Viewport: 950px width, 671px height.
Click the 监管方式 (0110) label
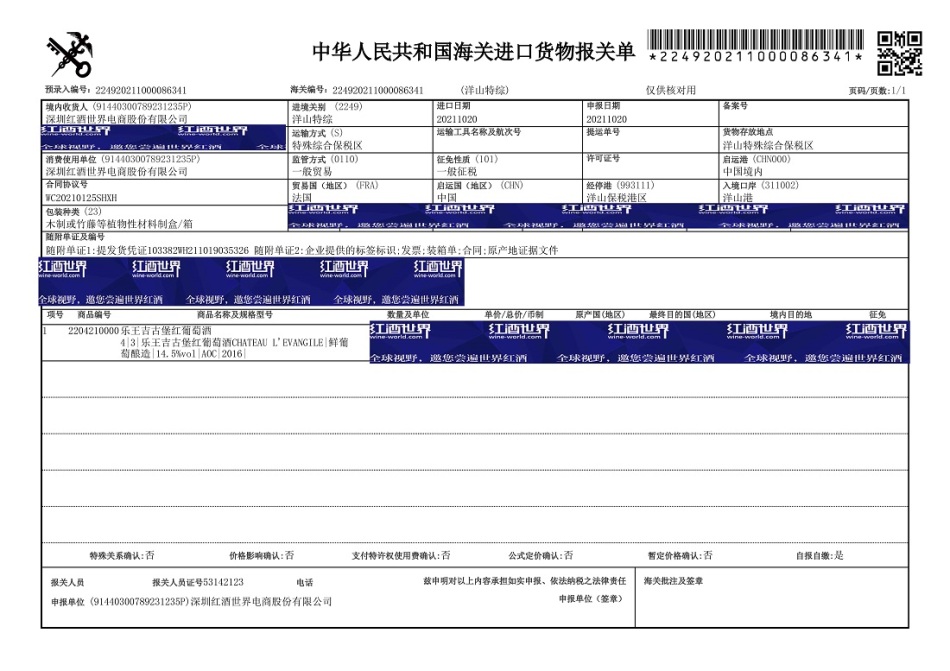click(325, 159)
